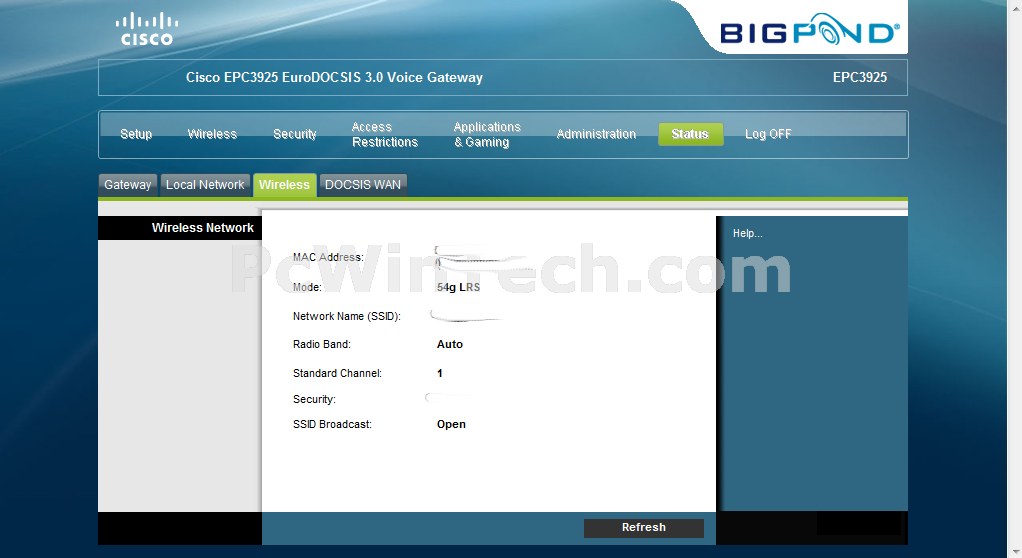Click the SSID Broadcast label
Screen dimensions: 1022x558
332,424
